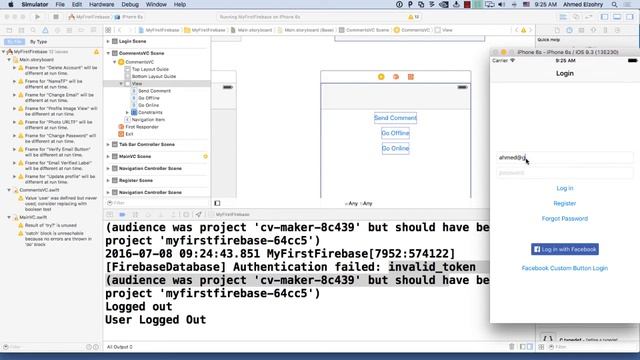Viewport: 640px width, 360px height.
Task: Collapse the CommentsVC Scene in outline
Action: tap(108, 53)
